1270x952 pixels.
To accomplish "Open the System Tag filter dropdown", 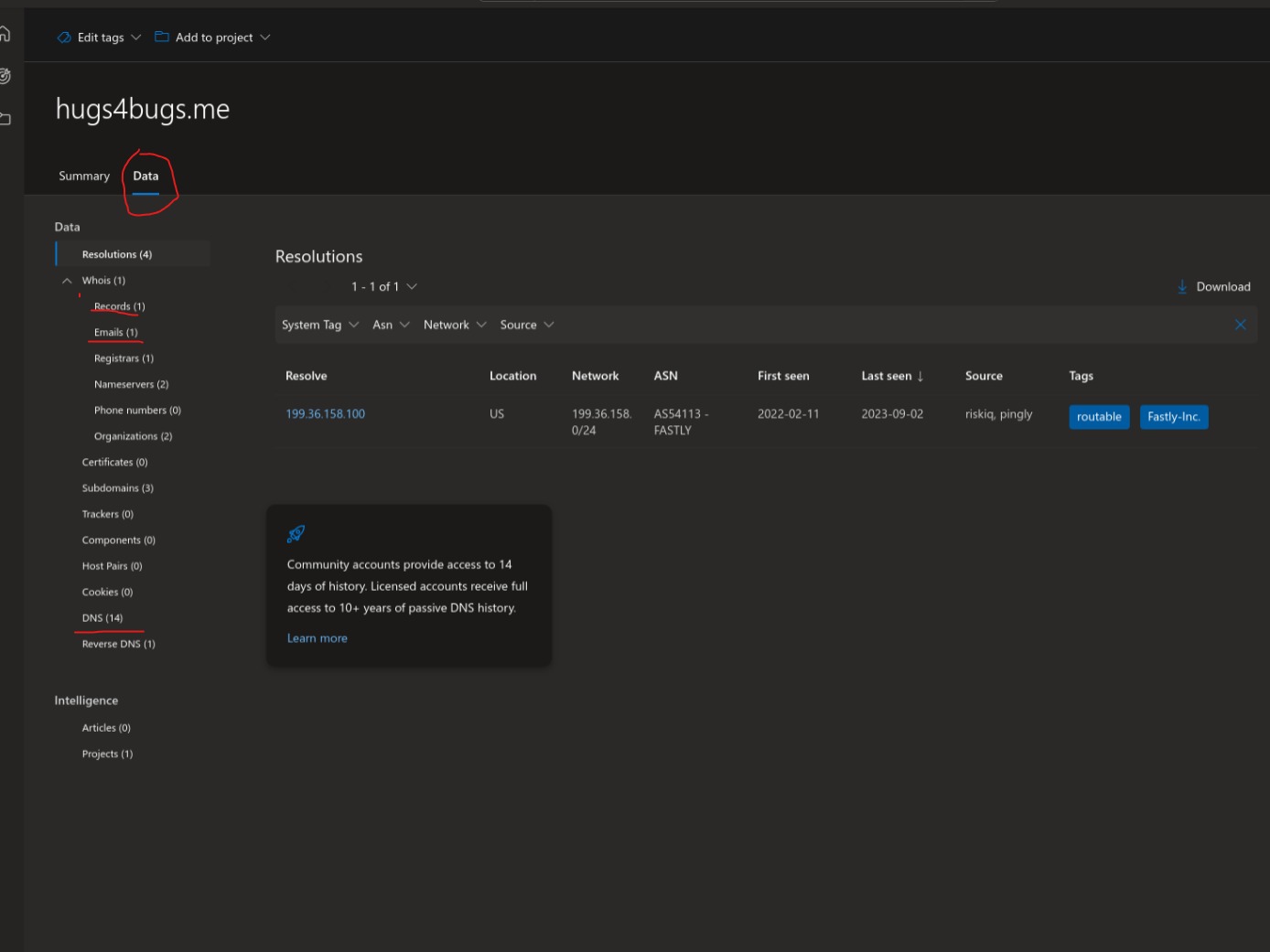I will 320,325.
